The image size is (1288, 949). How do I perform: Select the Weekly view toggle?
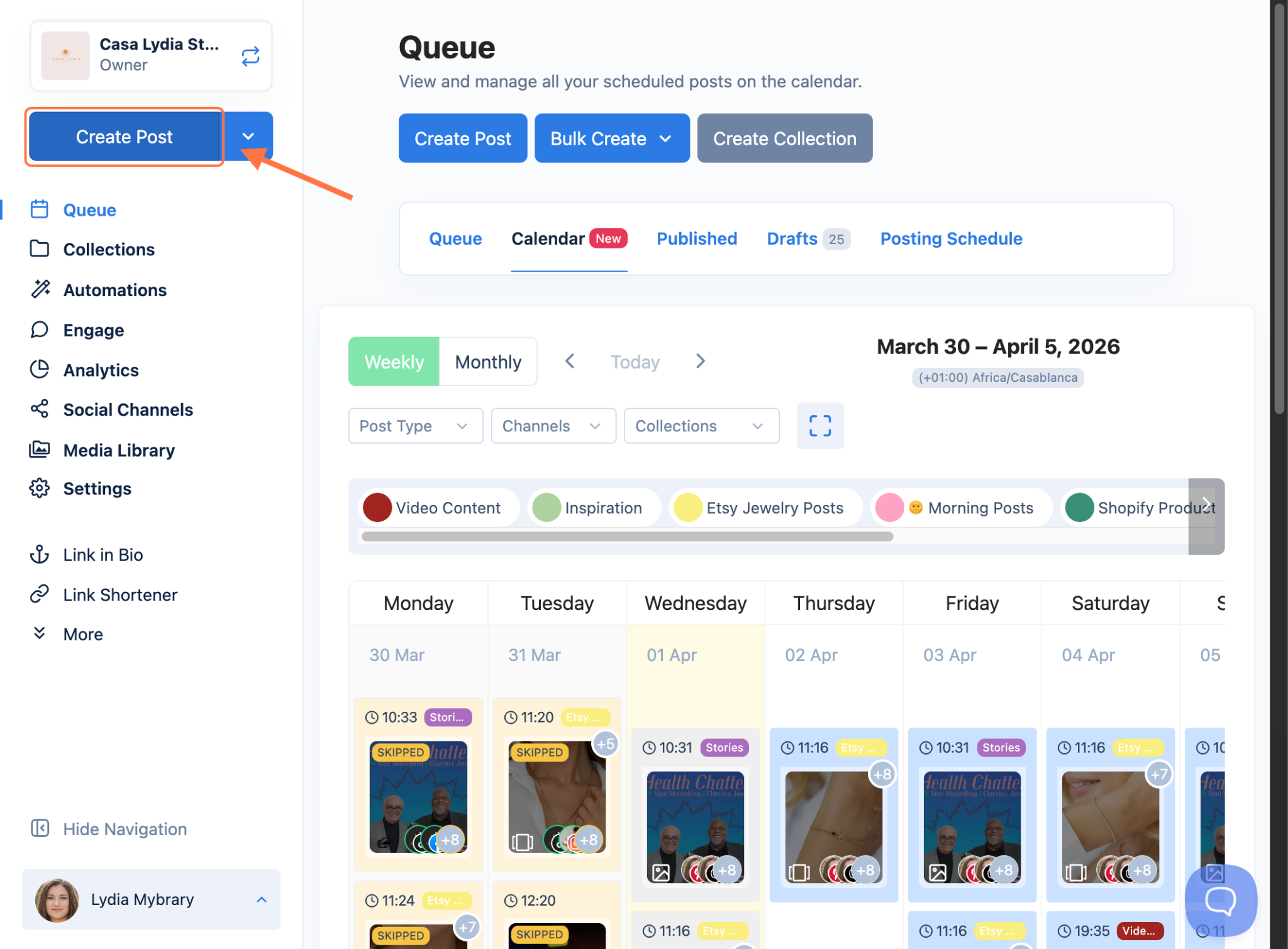coord(394,362)
